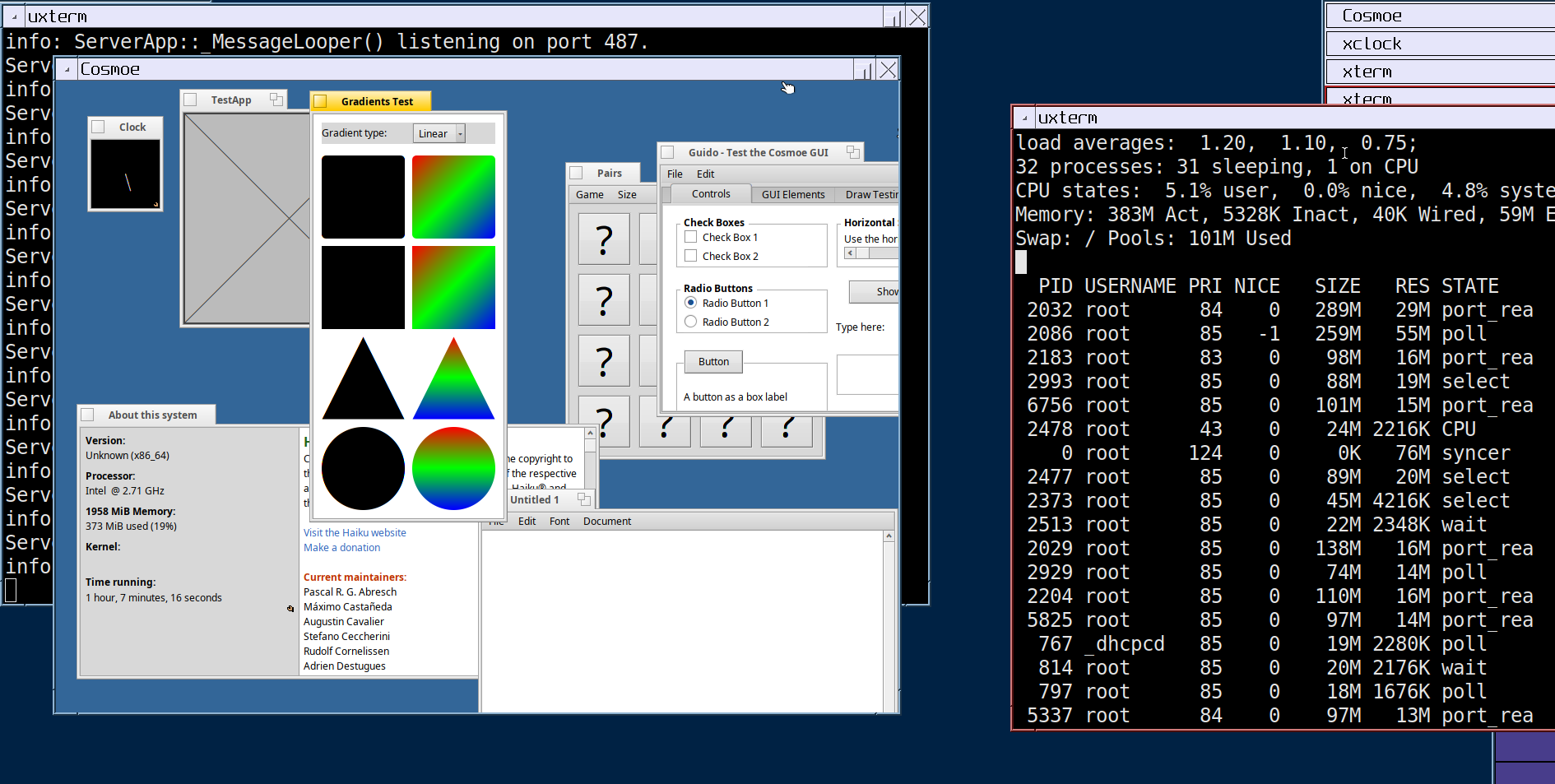The width and height of the screenshot is (1555, 784).
Task: Expand the Font menu in Untitled 1
Action: (x=559, y=522)
